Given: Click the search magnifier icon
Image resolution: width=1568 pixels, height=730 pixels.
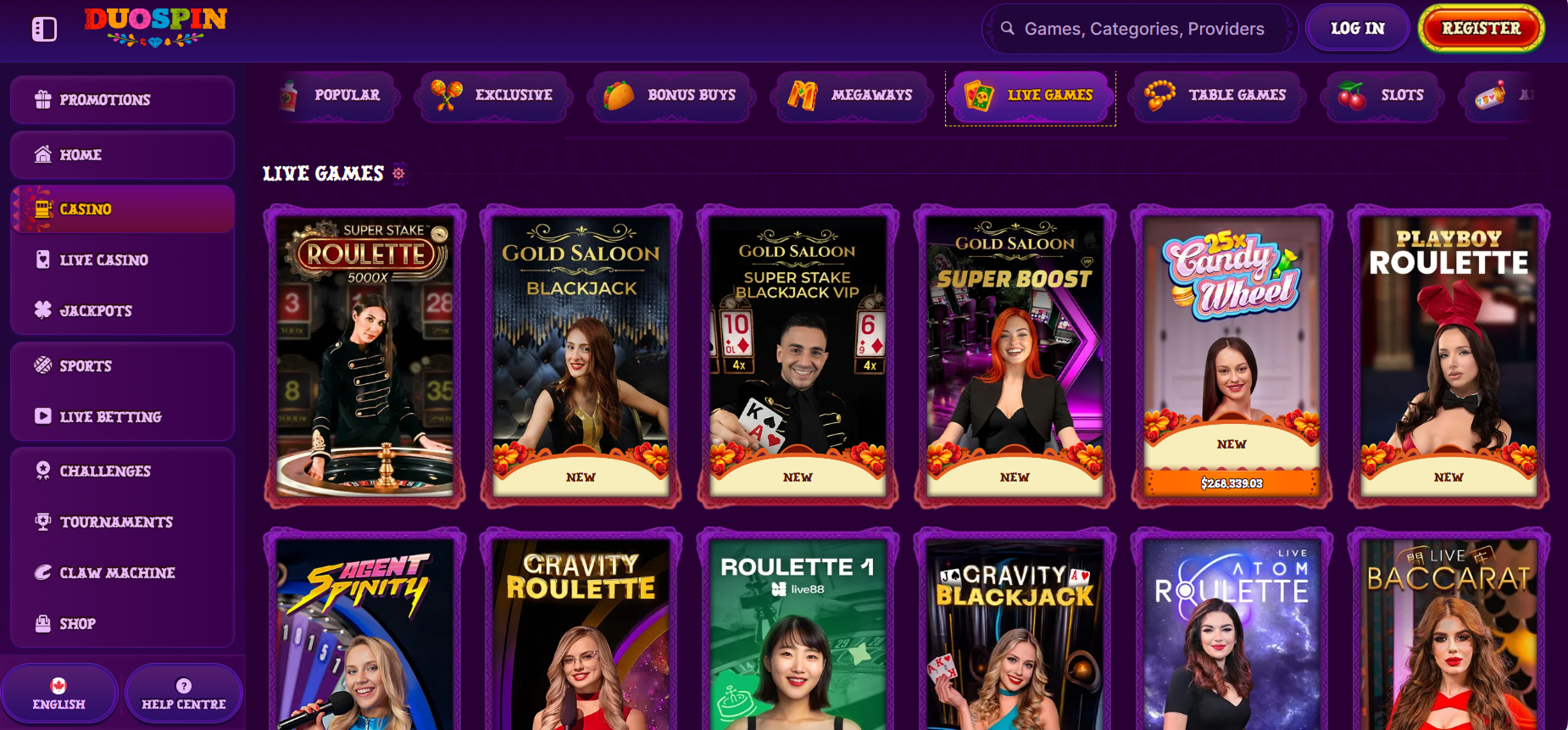Looking at the screenshot, I should pyautogui.click(x=1007, y=28).
